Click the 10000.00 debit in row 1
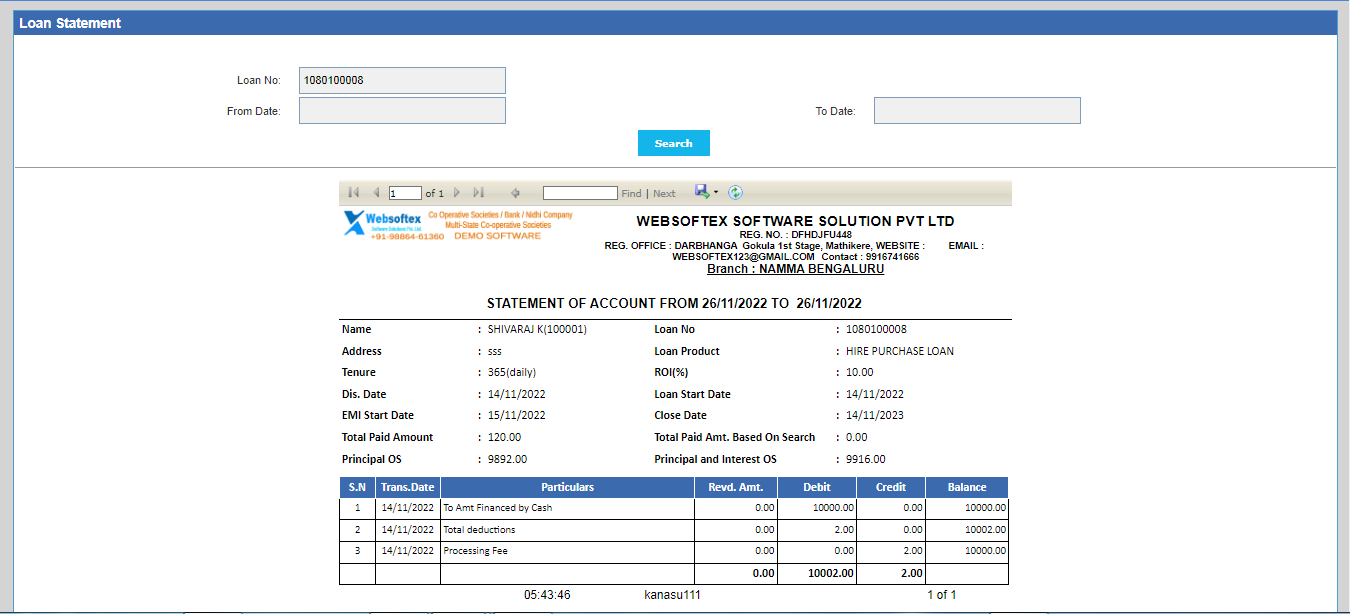 point(832,508)
